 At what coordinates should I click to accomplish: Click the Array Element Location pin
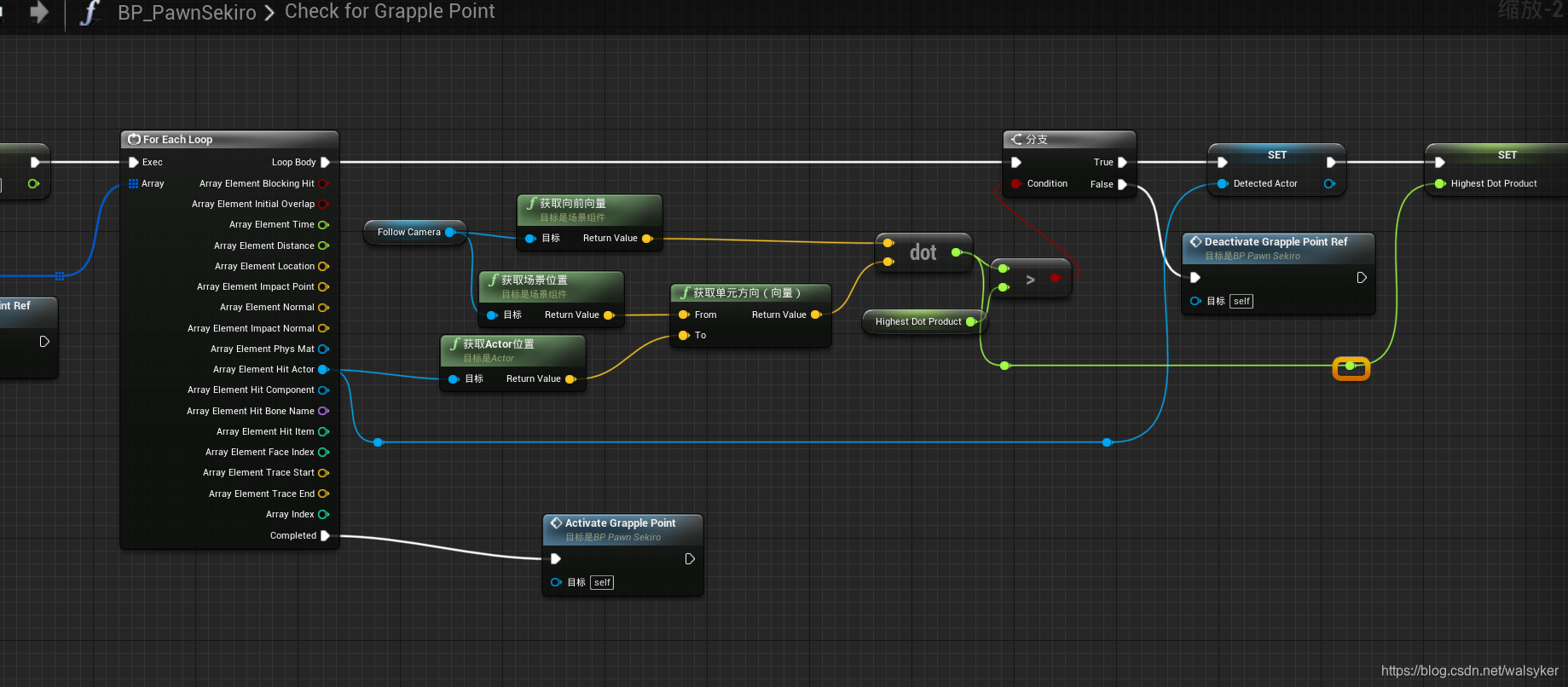point(324,266)
